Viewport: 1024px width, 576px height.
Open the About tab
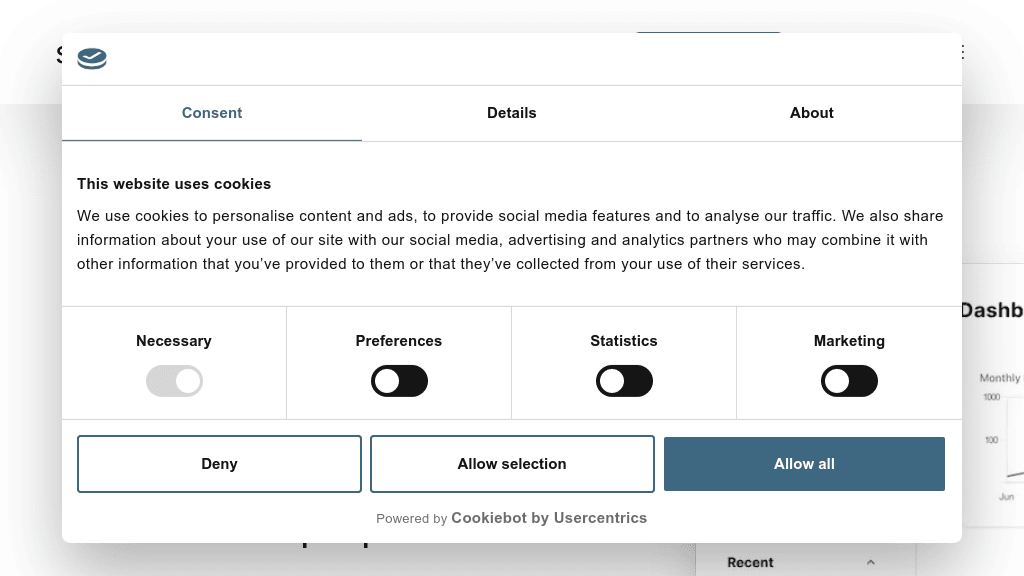pyautogui.click(x=811, y=113)
